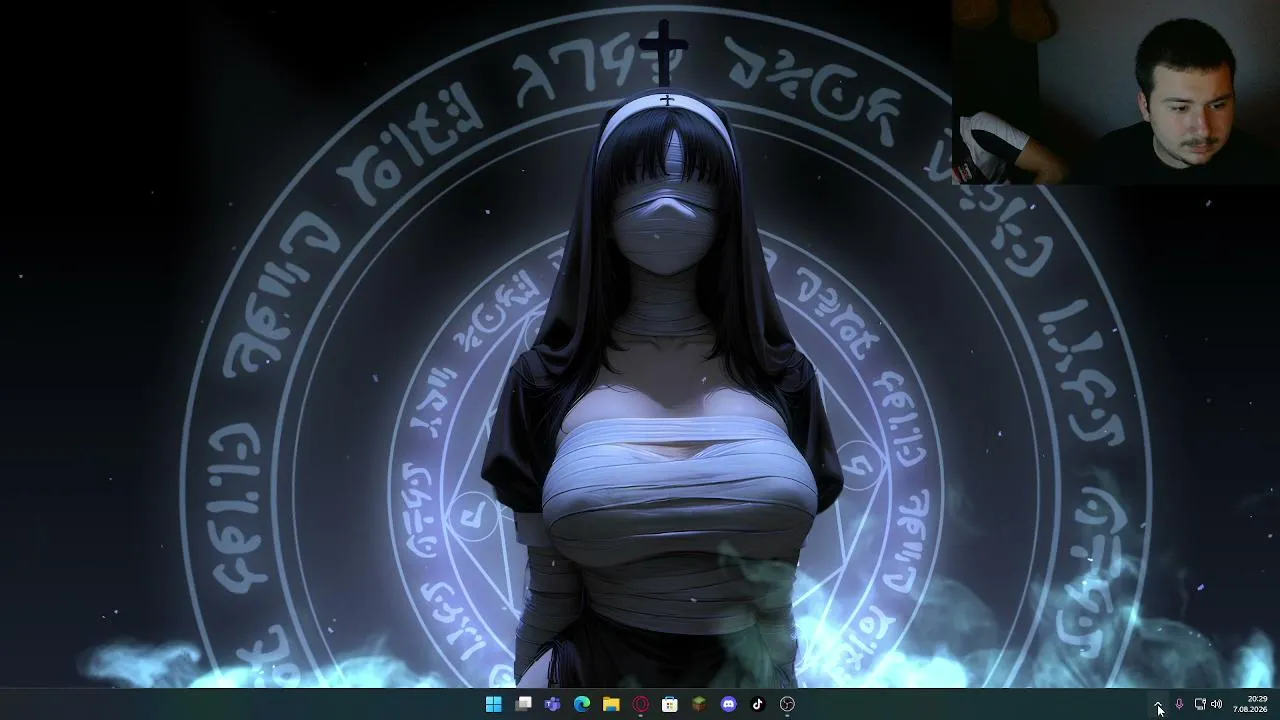Open Microsoft Store from the taskbar
Image resolution: width=1280 pixels, height=720 pixels.
pyautogui.click(x=670, y=704)
